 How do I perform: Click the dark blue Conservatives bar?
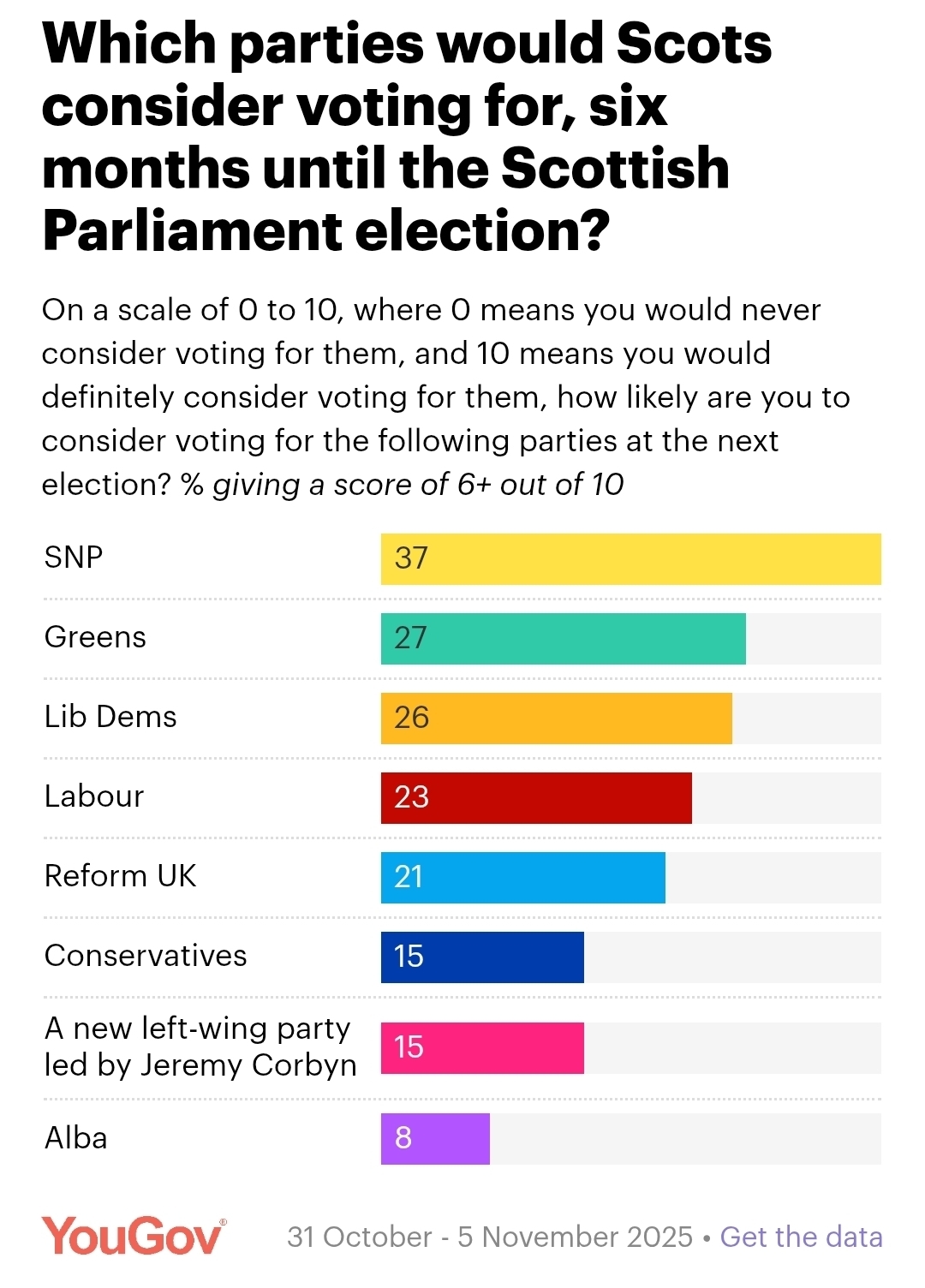(482, 957)
